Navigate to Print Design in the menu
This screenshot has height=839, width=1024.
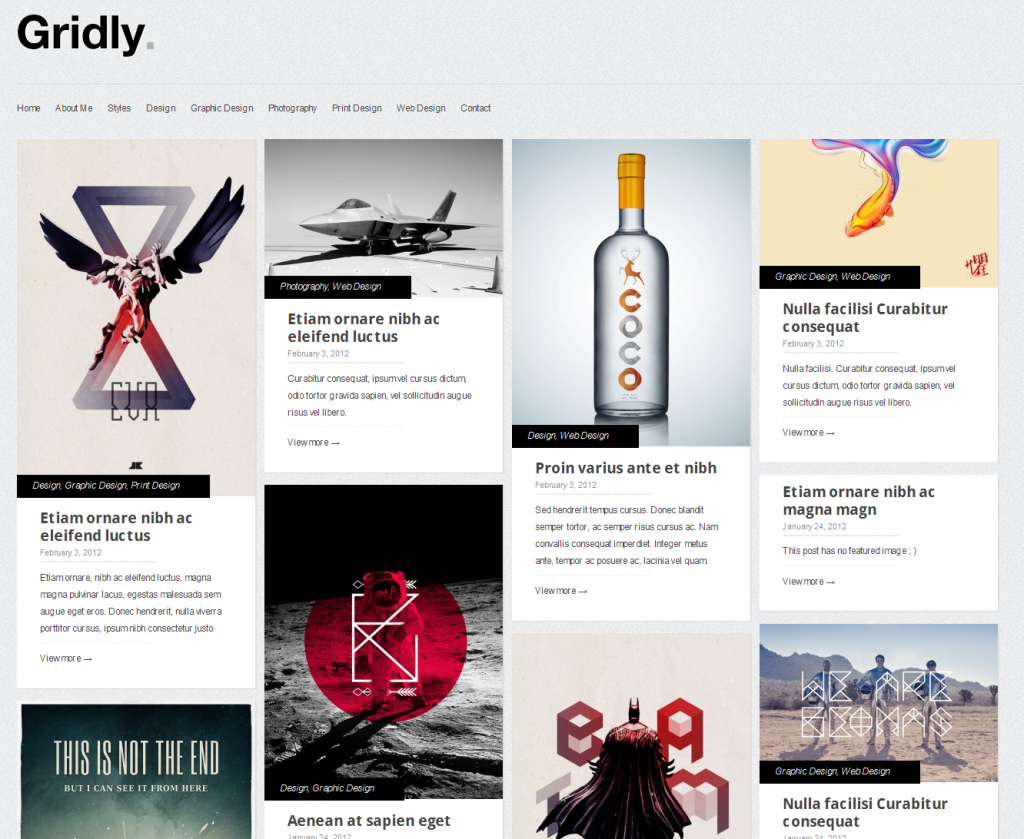click(357, 108)
